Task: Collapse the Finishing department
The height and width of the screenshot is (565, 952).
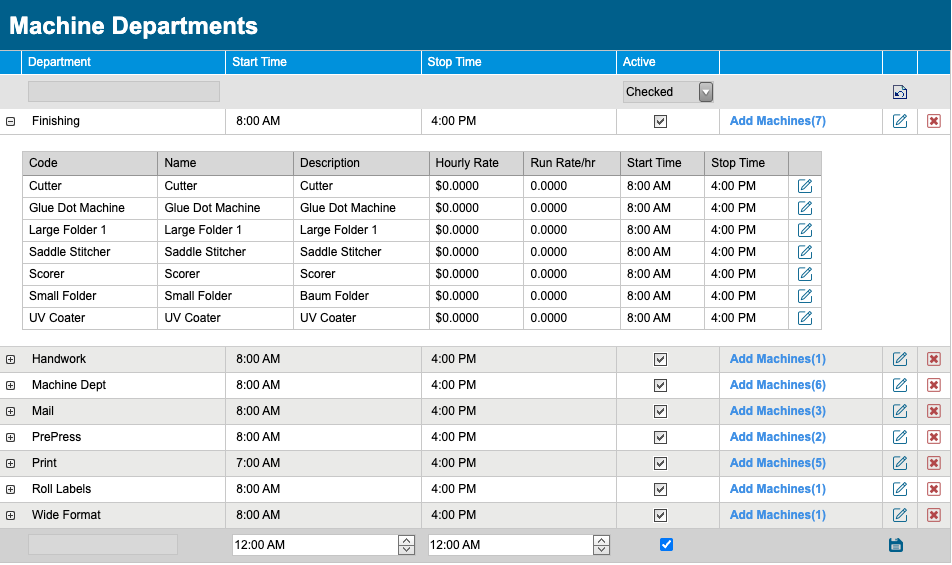Action: tap(10, 121)
